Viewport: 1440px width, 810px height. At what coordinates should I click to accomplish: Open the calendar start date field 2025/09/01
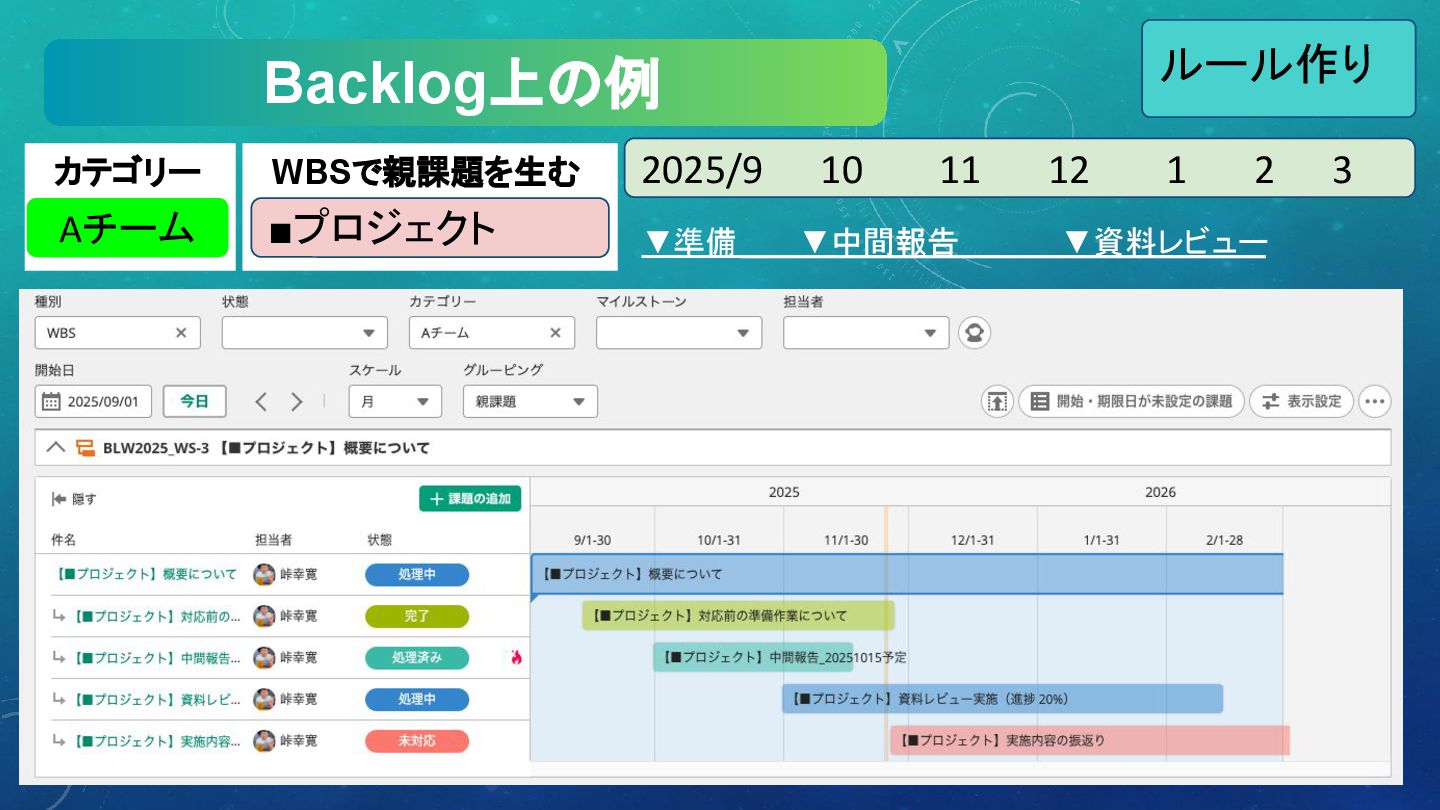pos(94,401)
